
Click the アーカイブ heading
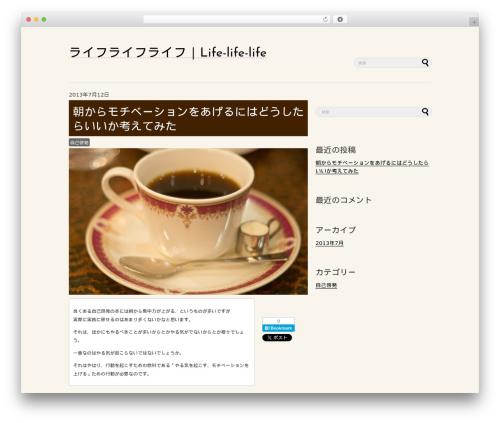coord(336,230)
